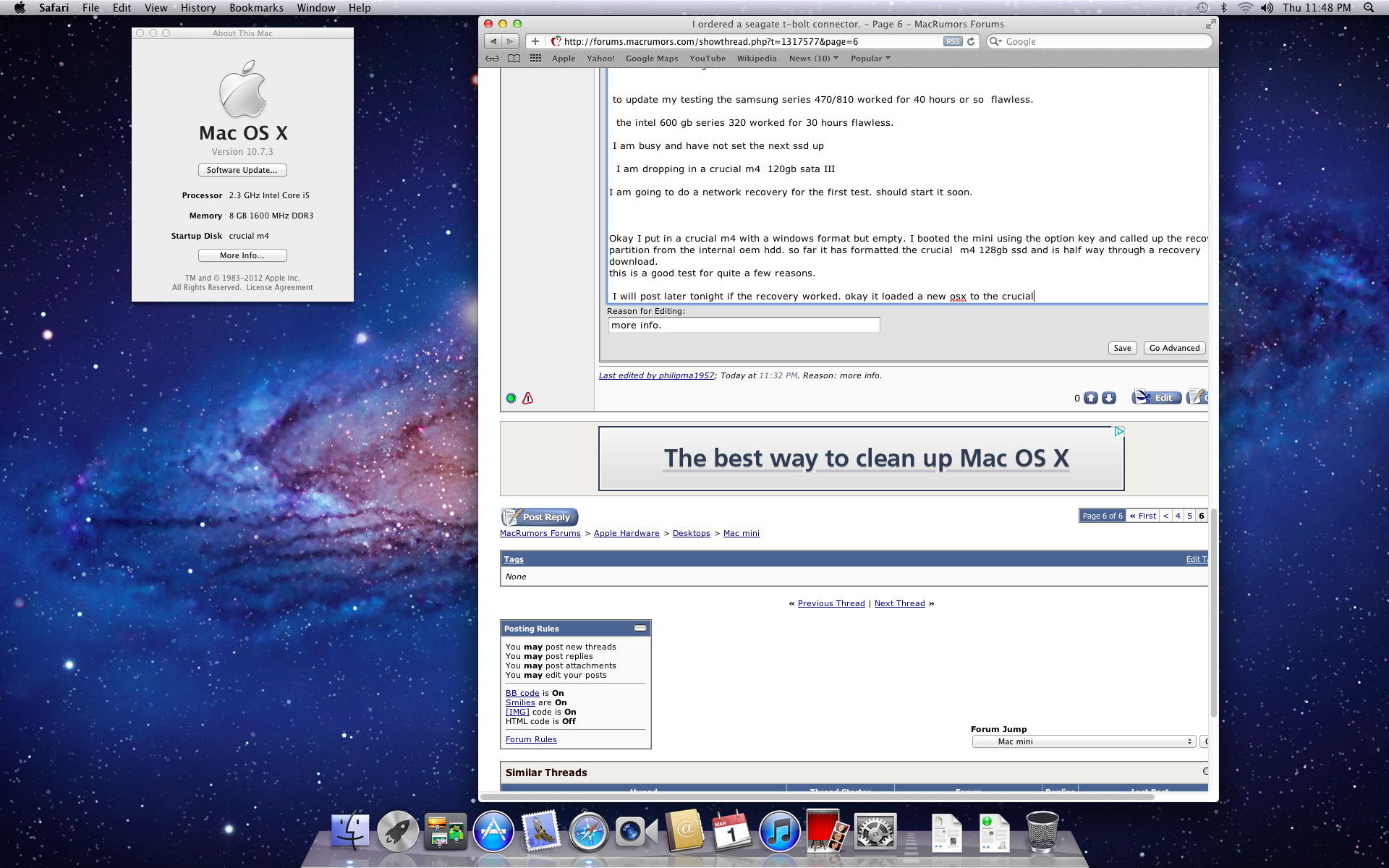Report post with red warning icon

(x=528, y=398)
